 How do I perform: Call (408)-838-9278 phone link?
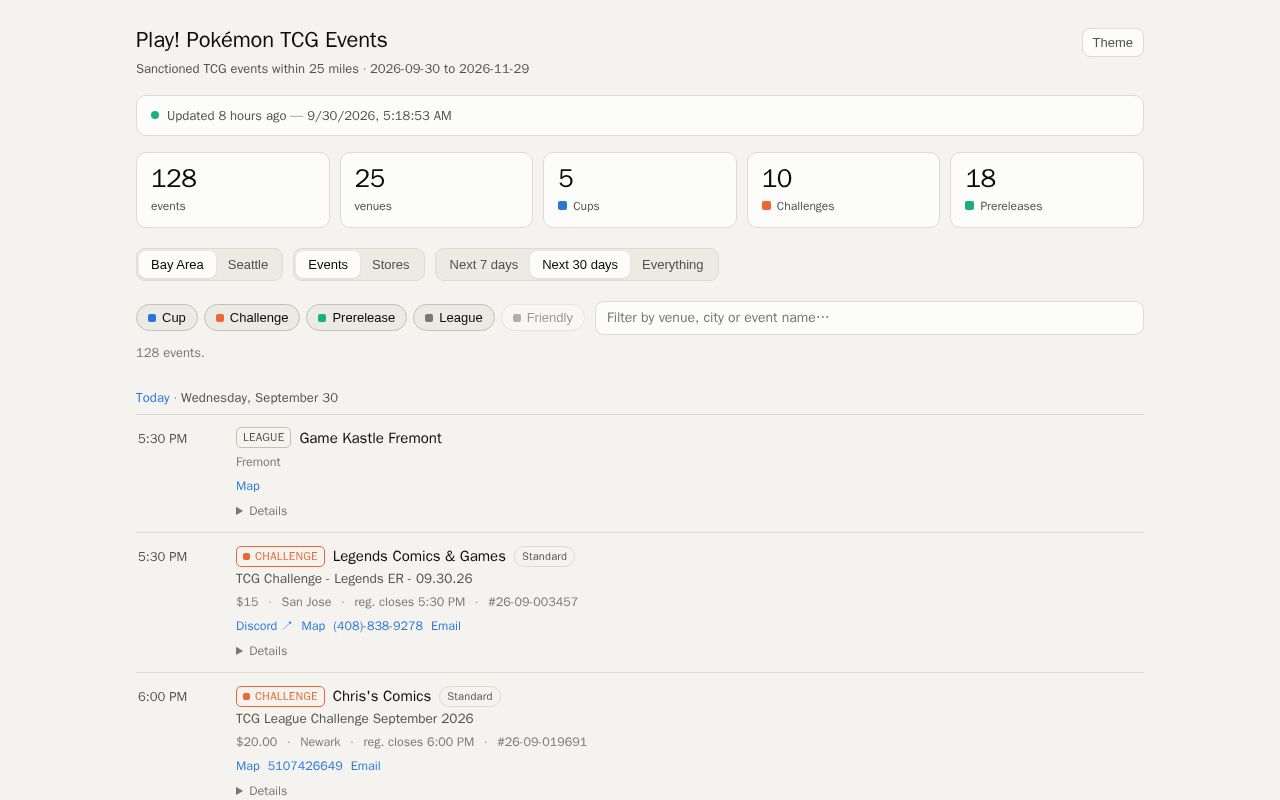point(378,626)
